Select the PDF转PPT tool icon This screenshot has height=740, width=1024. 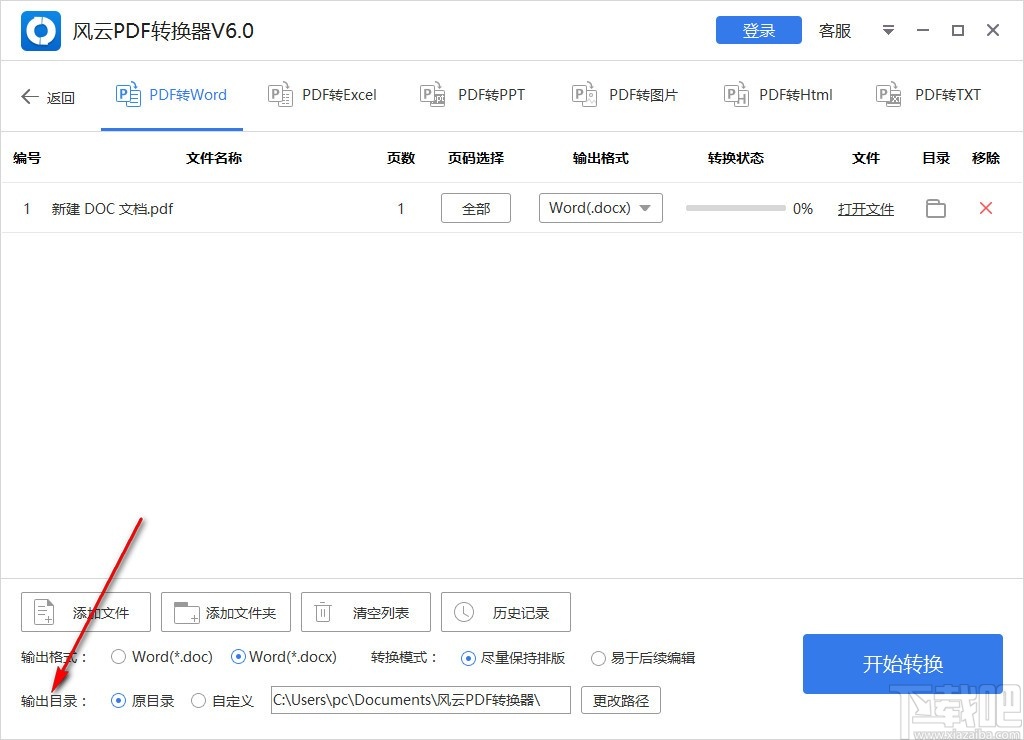pyautogui.click(x=432, y=94)
